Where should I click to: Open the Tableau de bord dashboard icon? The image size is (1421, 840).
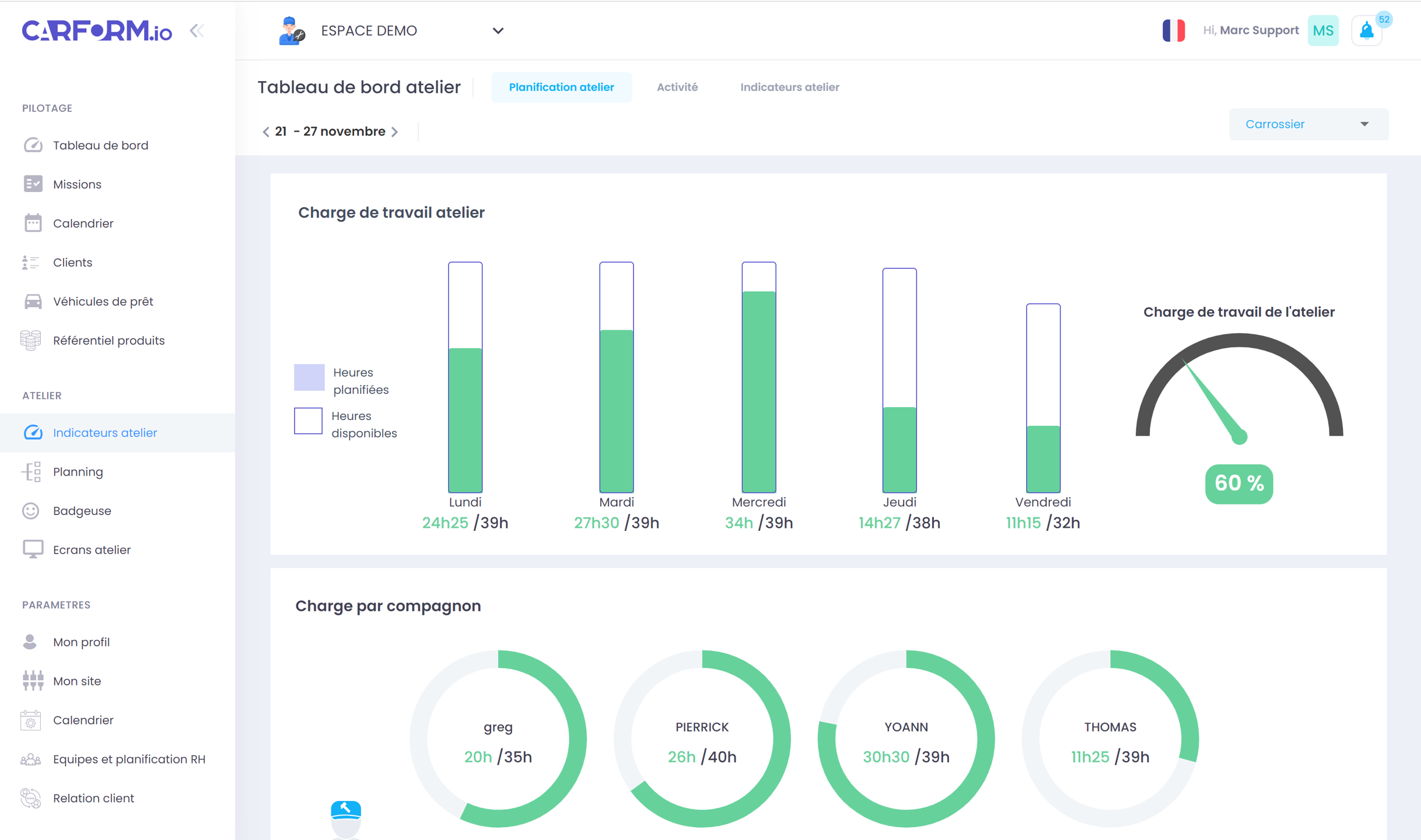33,145
